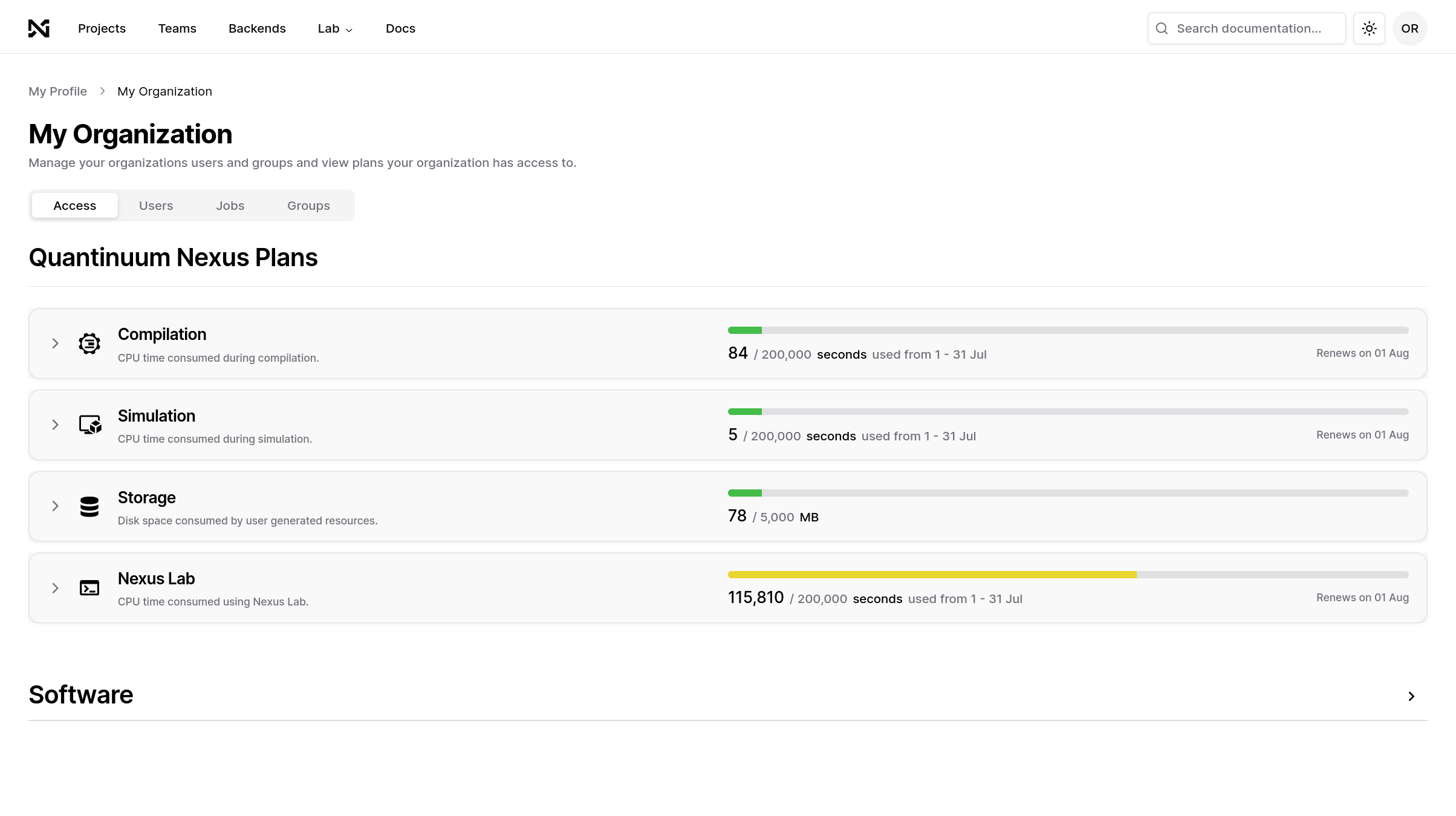This screenshot has width=1456, height=816.
Task: Expand the Software section chevron
Action: (1411, 696)
